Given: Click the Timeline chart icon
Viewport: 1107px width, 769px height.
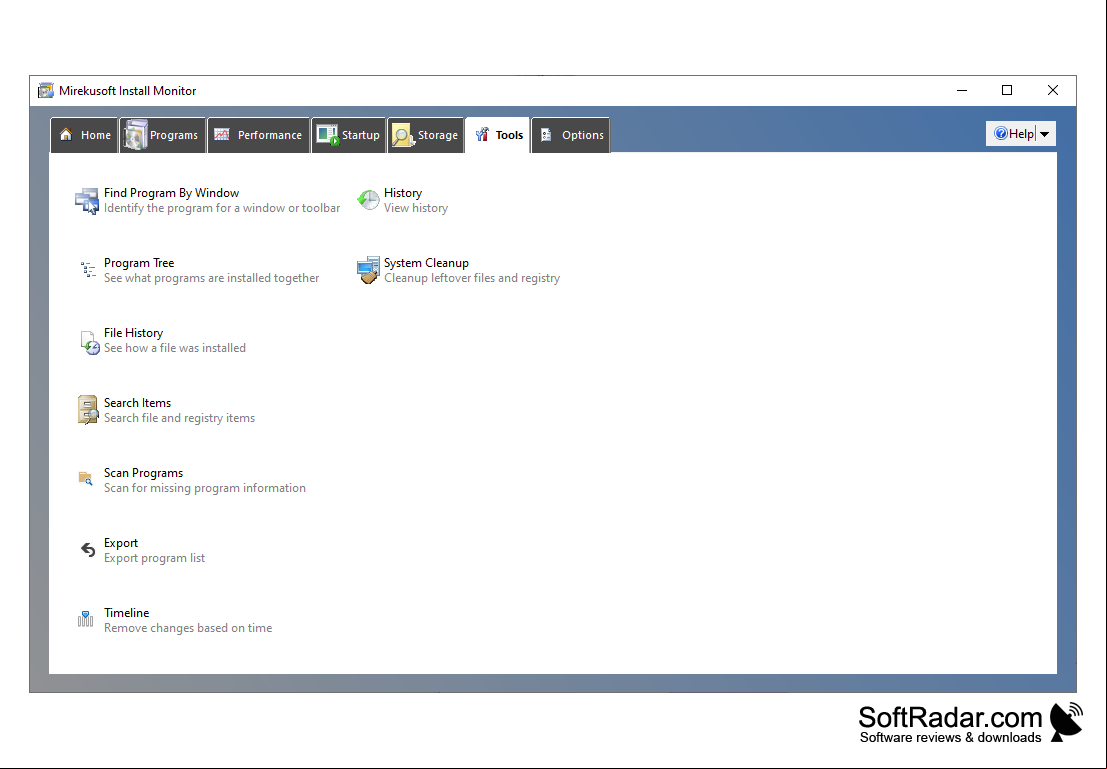Looking at the screenshot, I should click(x=85, y=619).
